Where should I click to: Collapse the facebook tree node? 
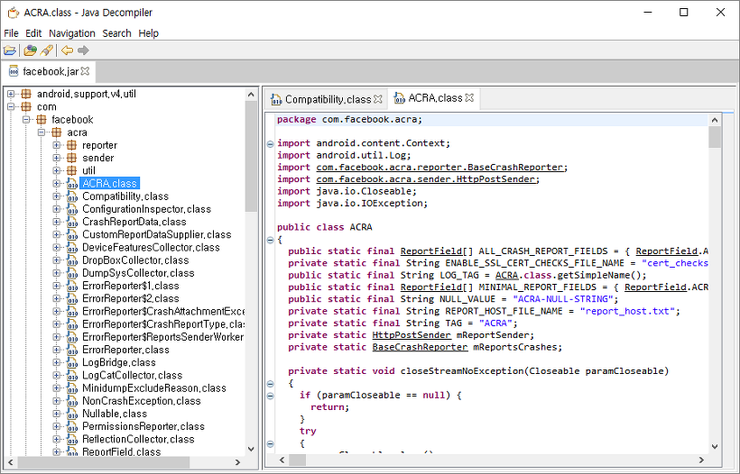(x=26, y=119)
